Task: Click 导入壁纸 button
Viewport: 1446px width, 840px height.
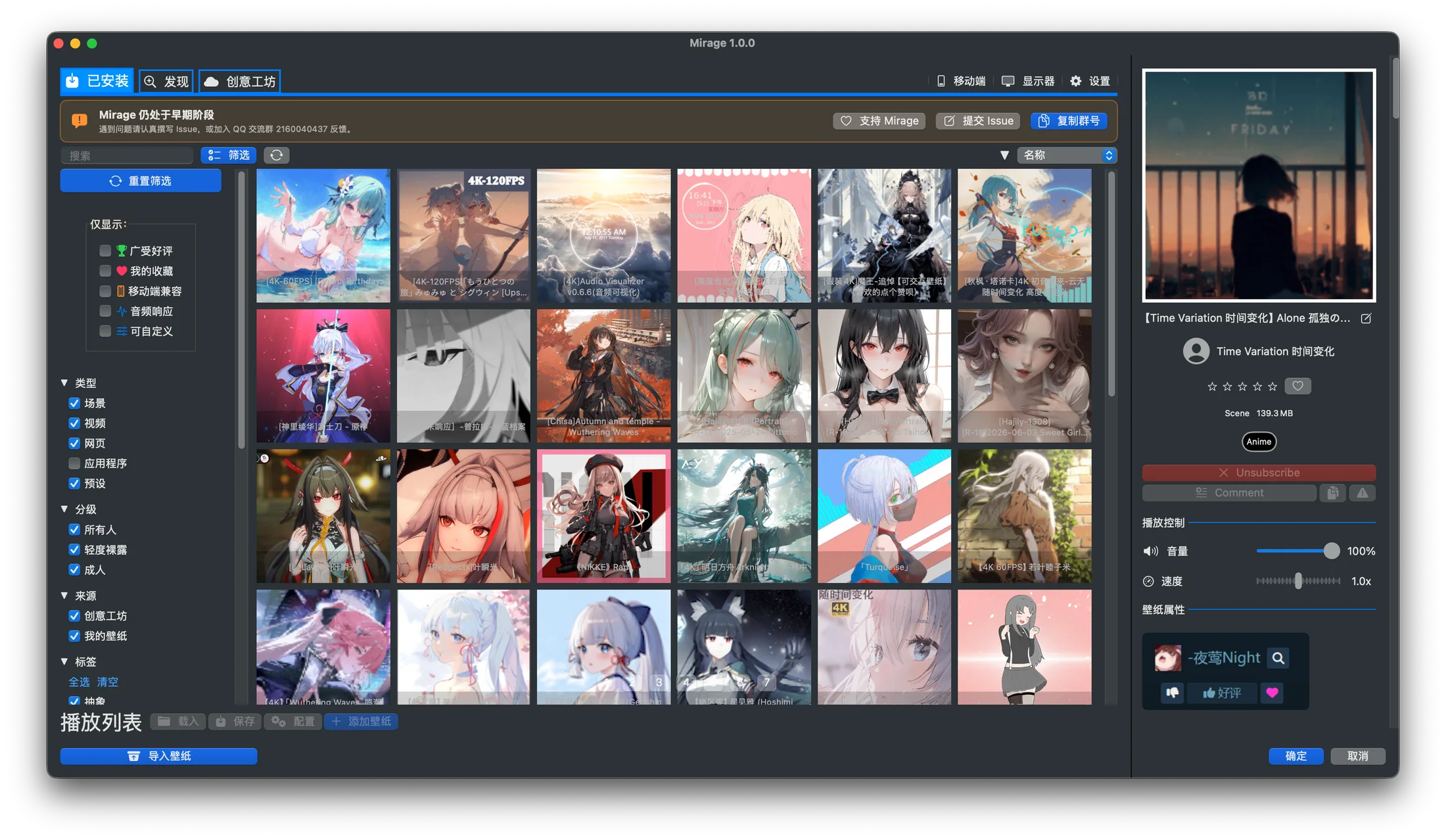Action: tap(158, 756)
